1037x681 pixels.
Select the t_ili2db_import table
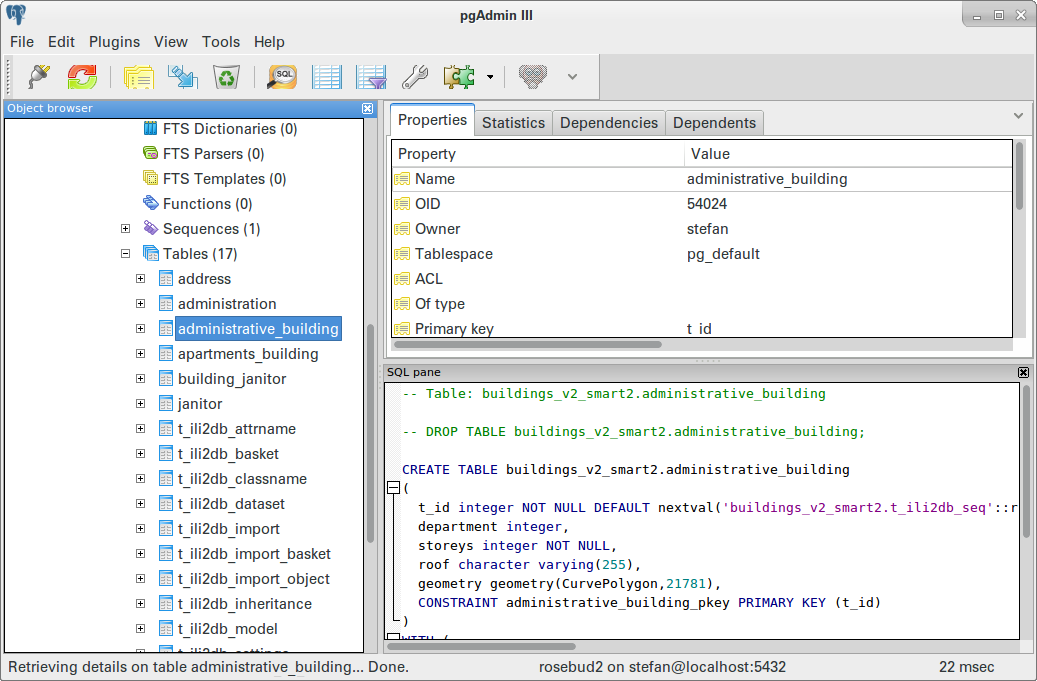pos(228,530)
